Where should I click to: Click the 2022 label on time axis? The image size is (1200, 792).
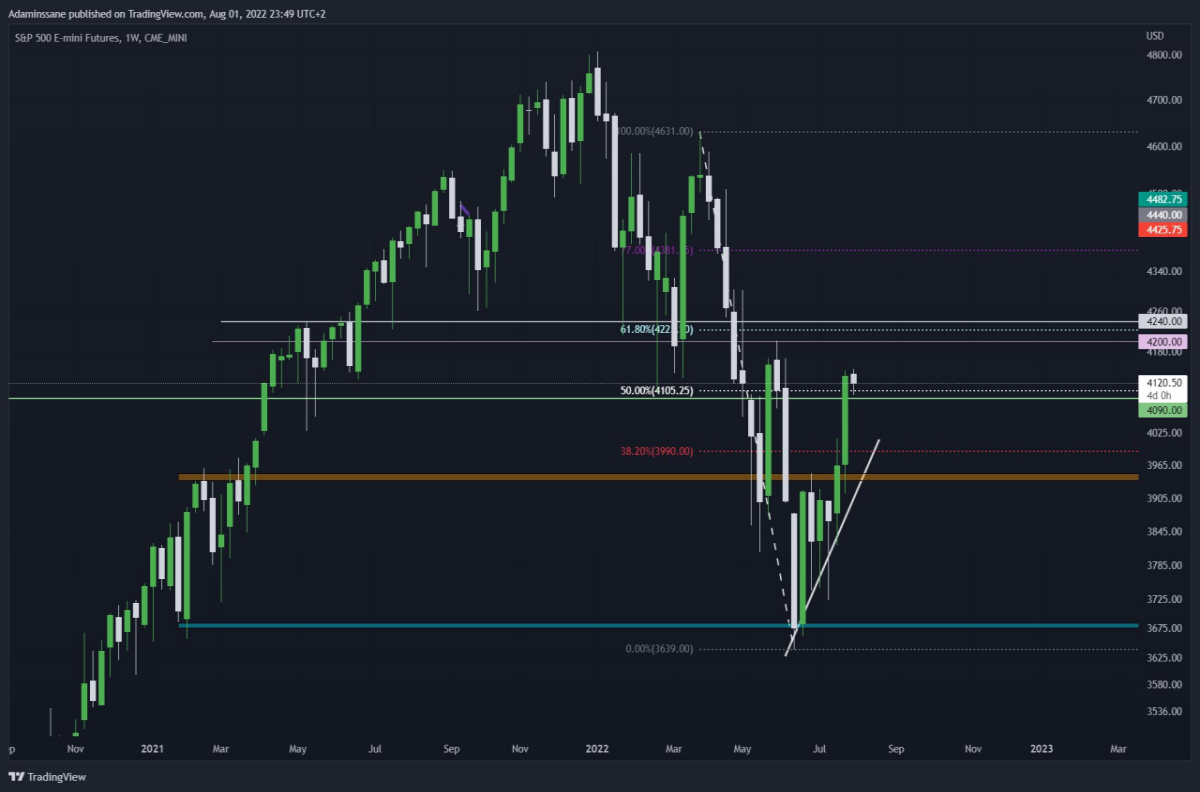coord(597,748)
